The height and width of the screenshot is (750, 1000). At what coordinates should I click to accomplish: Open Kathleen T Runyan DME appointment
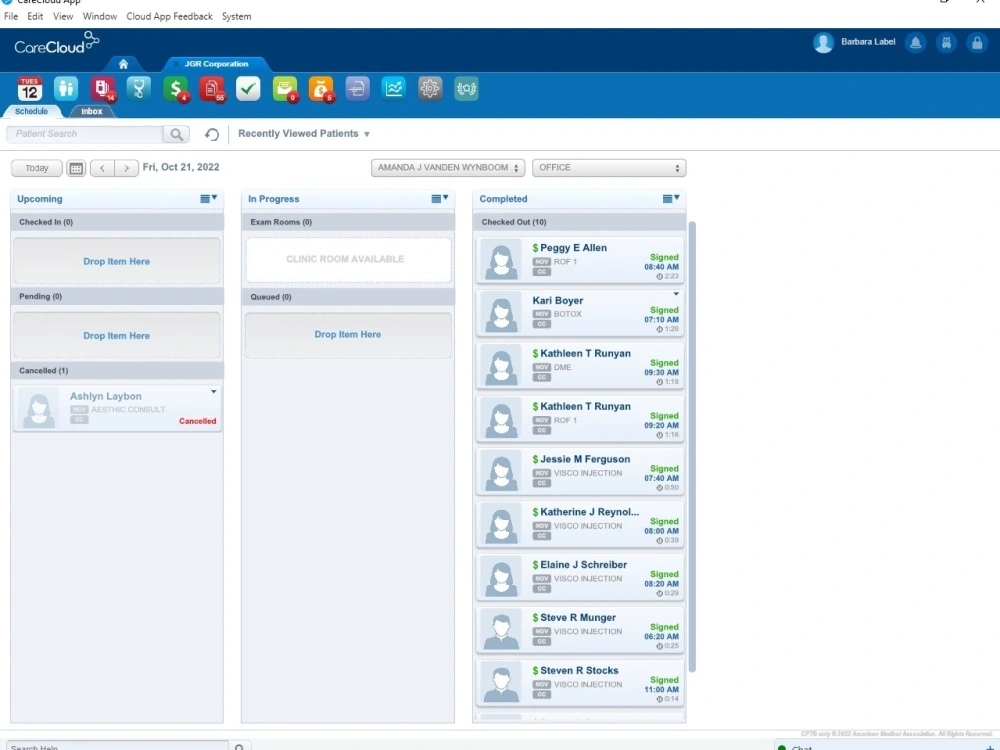tap(580, 365)
